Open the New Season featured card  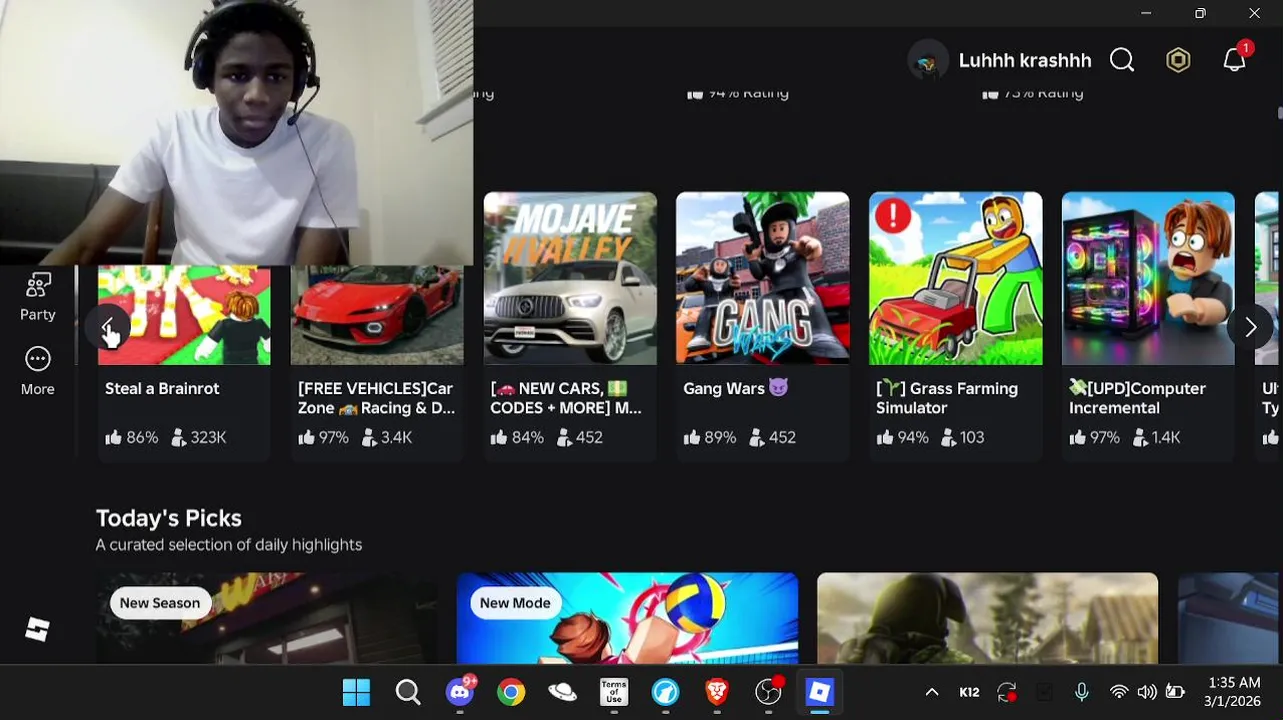[x=266, y=618]
